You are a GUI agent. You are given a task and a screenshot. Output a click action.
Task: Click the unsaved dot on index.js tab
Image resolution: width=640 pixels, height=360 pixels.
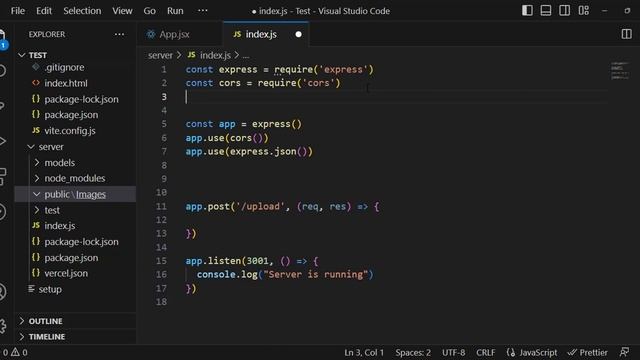tap(298, 34)
